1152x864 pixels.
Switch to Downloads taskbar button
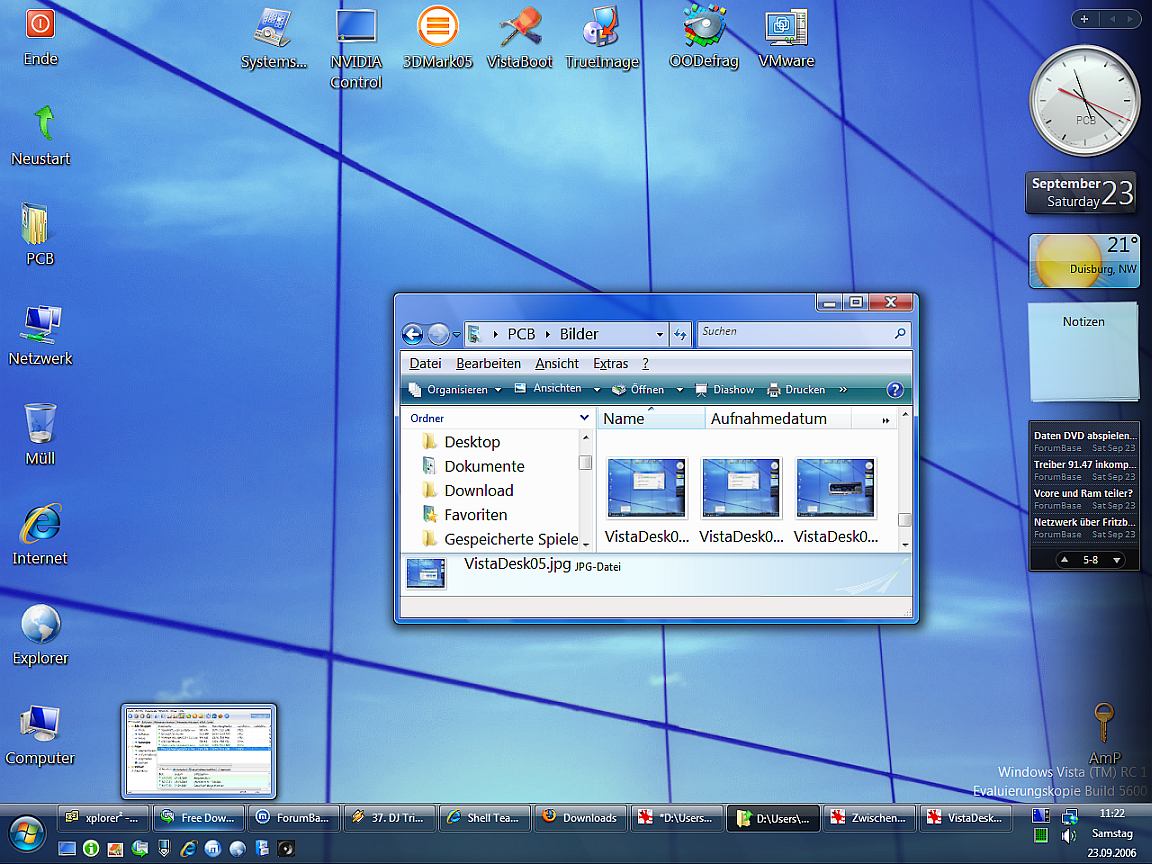(580, 818)
